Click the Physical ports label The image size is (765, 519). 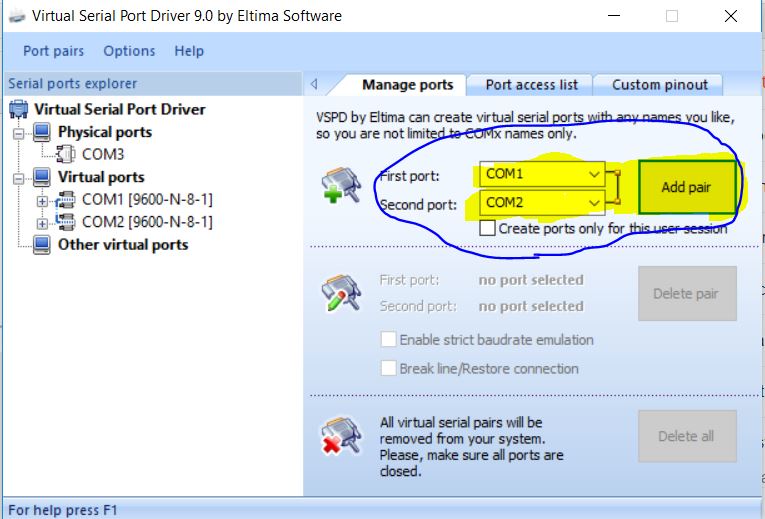(x=105, y=132)
